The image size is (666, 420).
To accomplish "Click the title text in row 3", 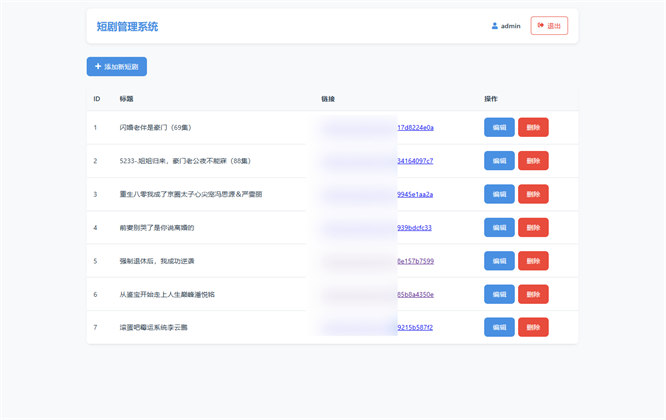I will 191,194.
